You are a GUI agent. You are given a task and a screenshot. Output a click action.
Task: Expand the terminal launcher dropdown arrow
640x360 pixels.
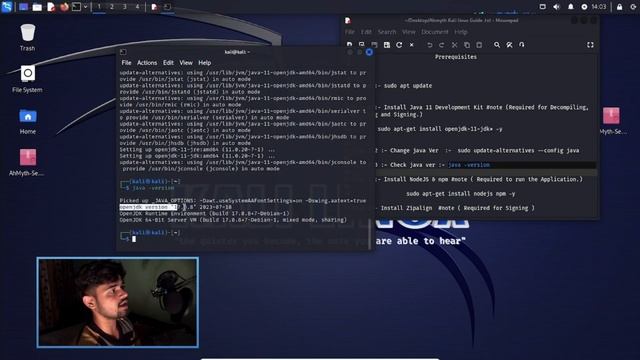85,7
